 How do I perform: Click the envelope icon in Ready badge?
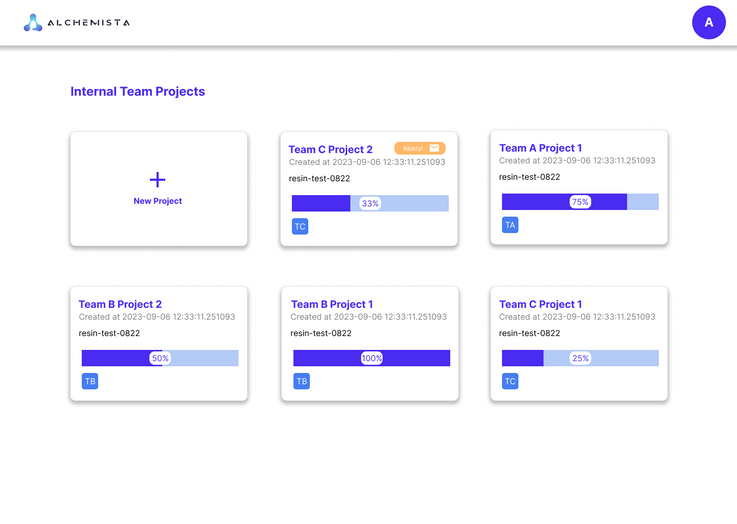click(x=434, y=148)
